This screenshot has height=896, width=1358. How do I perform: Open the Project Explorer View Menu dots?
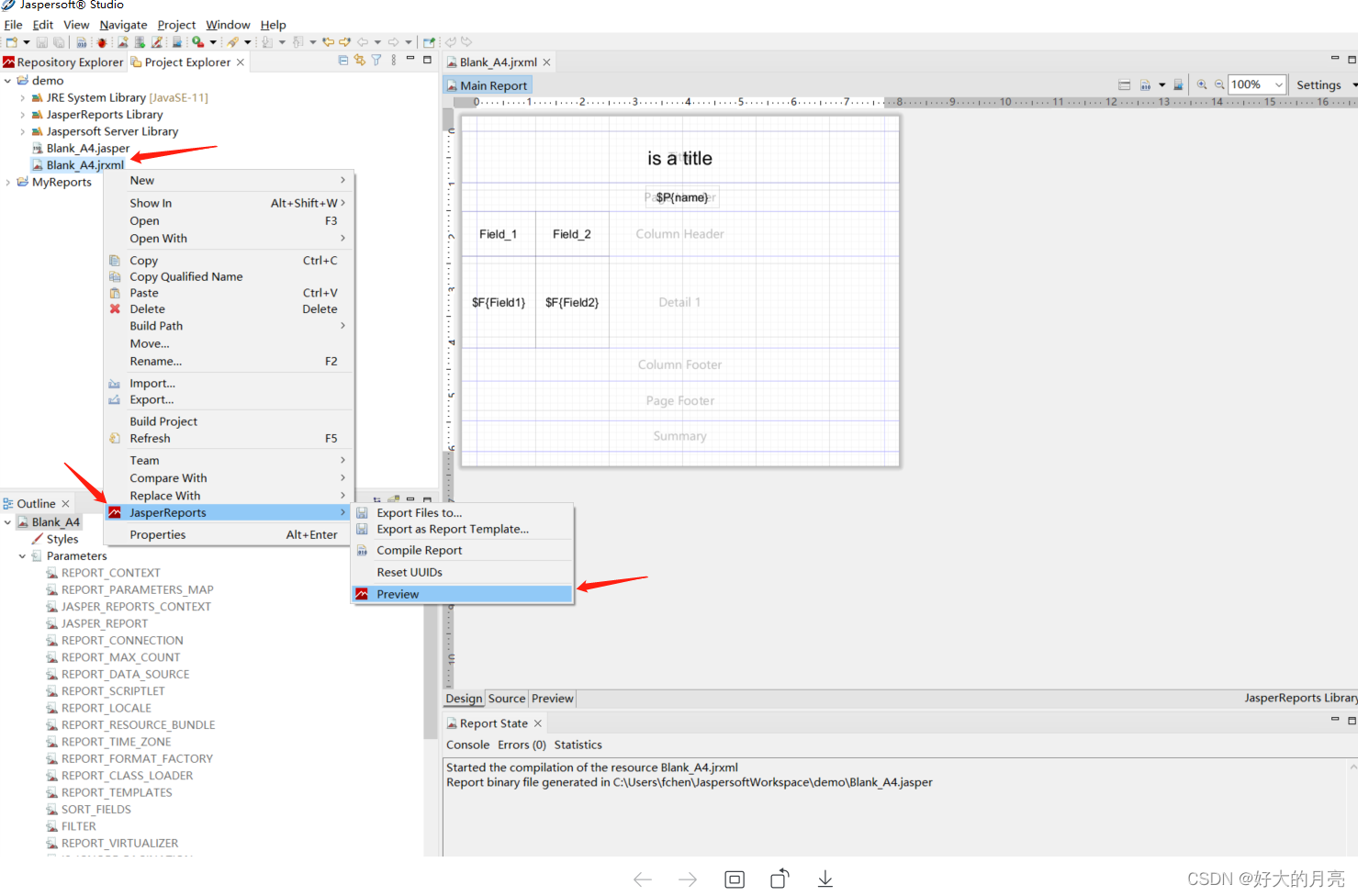click(x=394, y=61)
